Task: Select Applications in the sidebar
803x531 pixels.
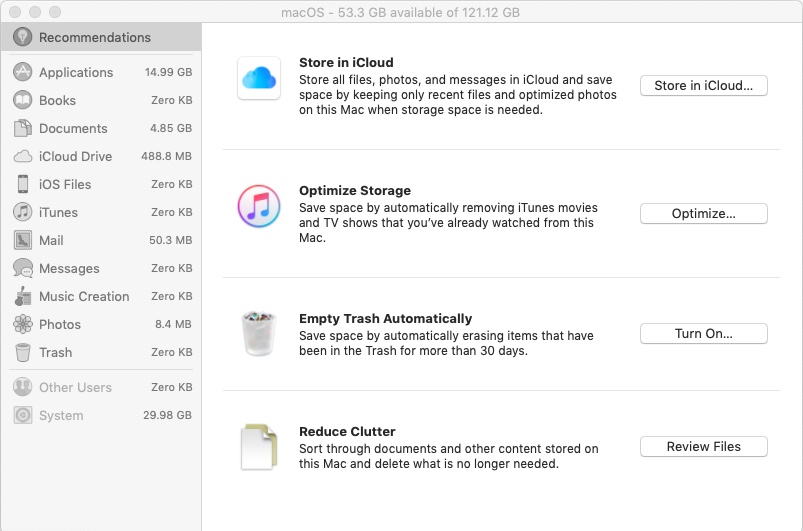Action: [76, 72]
